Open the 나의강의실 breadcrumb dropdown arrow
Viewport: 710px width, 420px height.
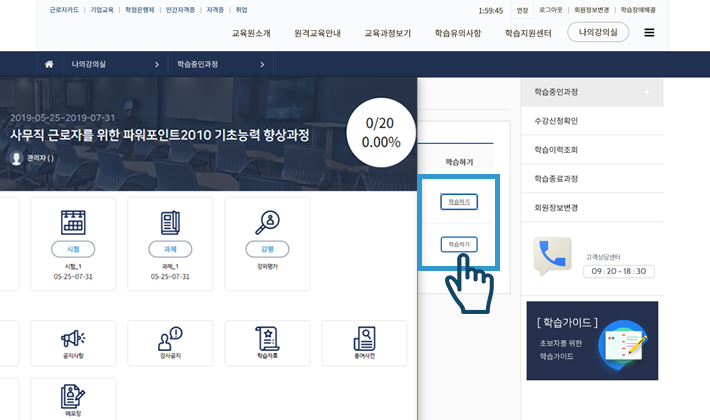(157, 65)
